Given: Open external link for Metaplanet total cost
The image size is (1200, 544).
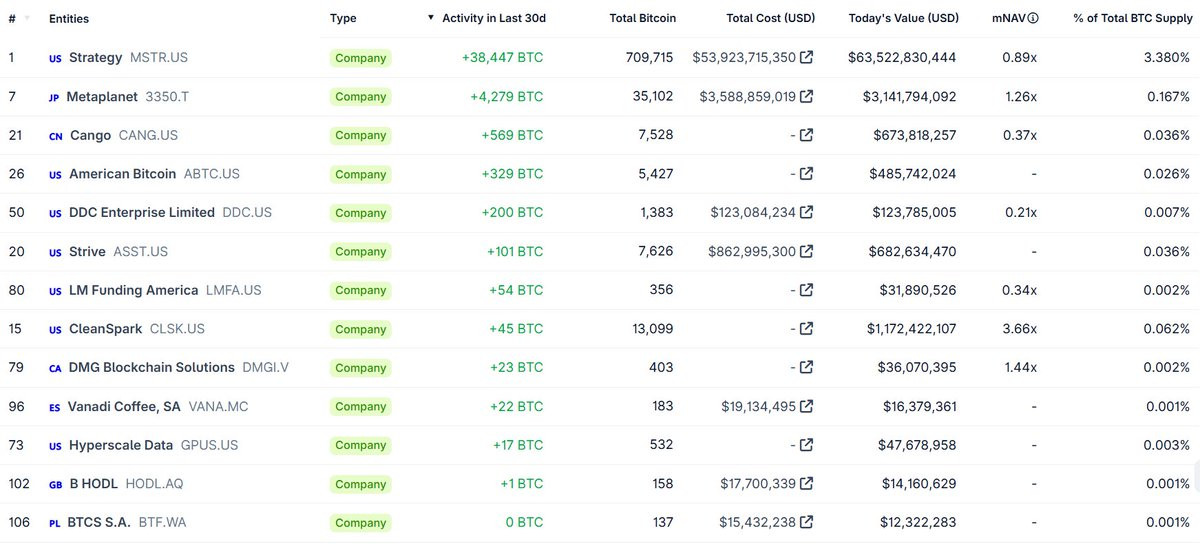Looking at the screenshot, I should click(x=806, y=96).
